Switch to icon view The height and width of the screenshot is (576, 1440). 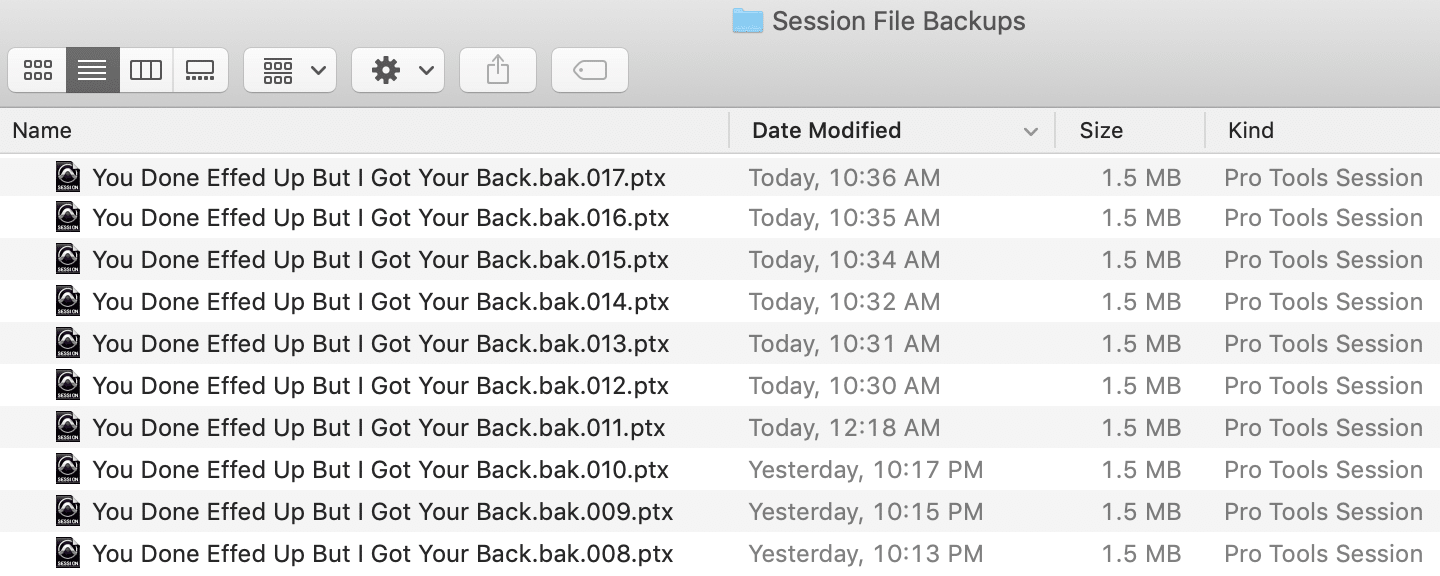click(x=37, y=70)
